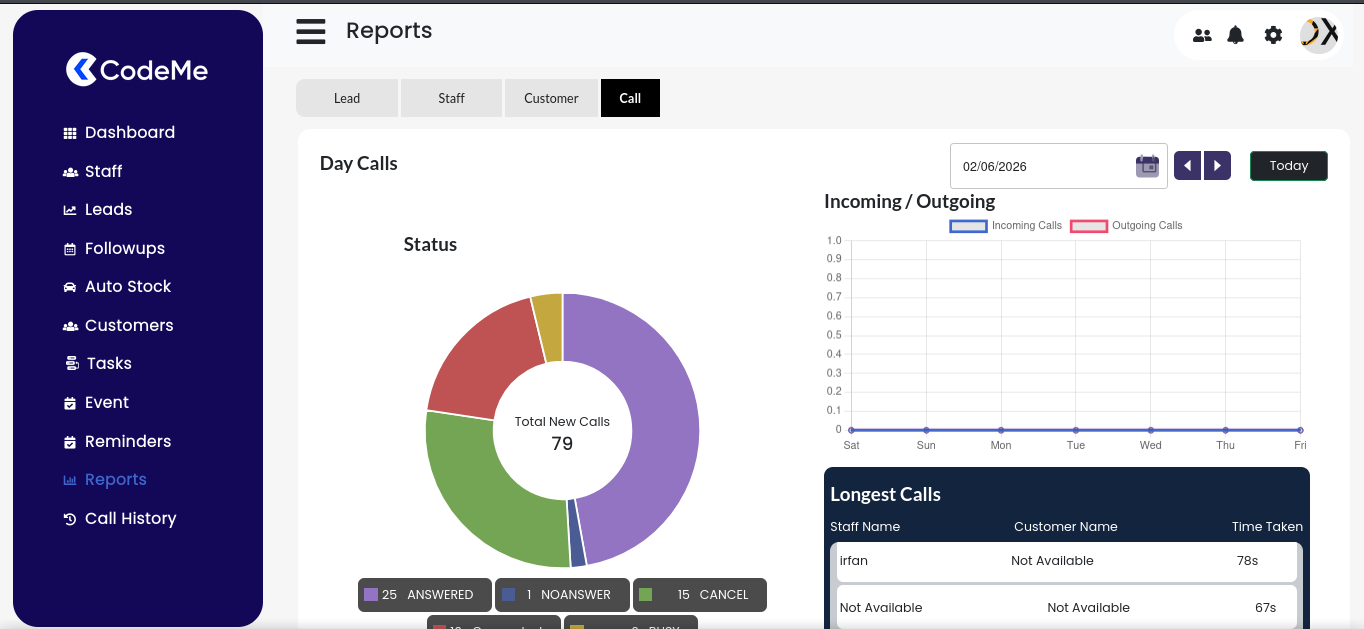Click the Reports bar chart icon

(x=70, y=480)
